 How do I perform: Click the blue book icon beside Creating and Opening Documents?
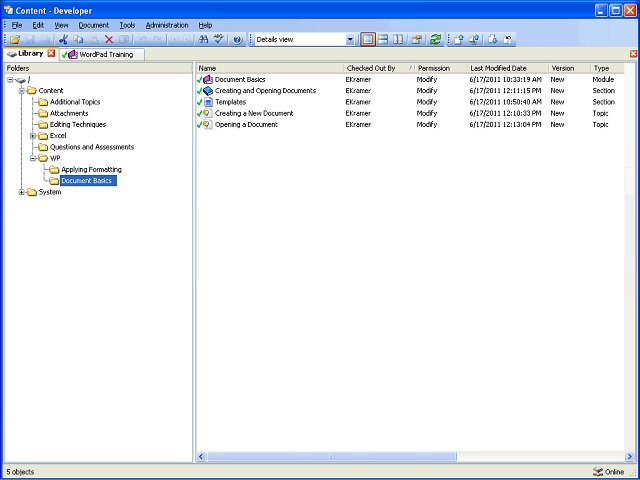[x=208, y=91]
